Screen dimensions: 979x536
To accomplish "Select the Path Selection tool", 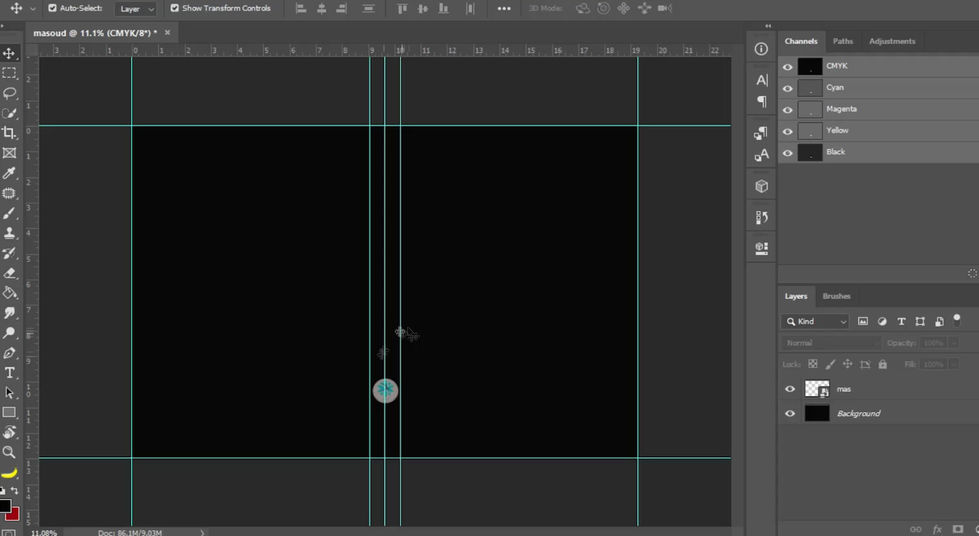I will click(x=9, y=393).
